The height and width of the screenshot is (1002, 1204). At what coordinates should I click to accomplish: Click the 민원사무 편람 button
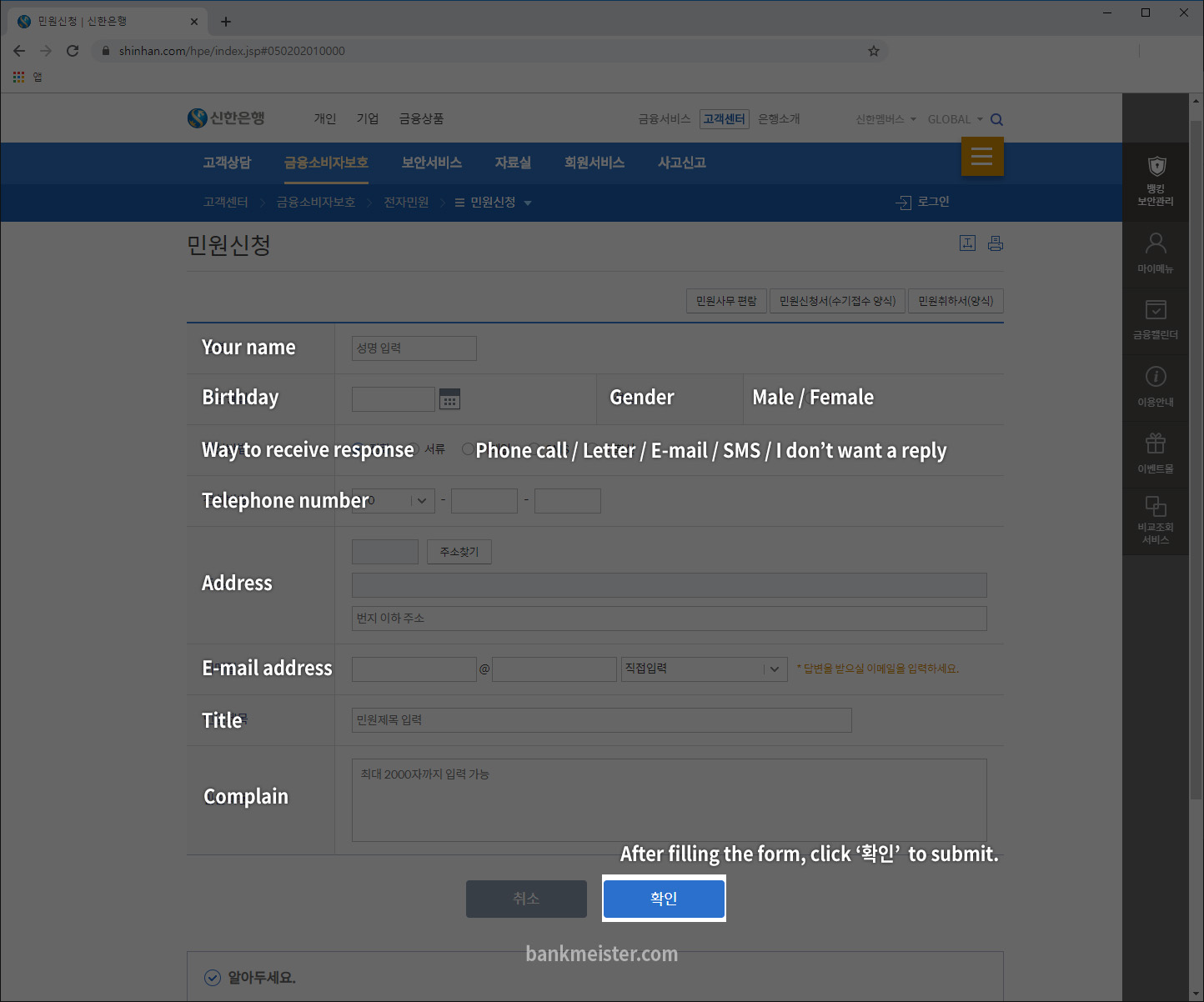pos(726,301)
